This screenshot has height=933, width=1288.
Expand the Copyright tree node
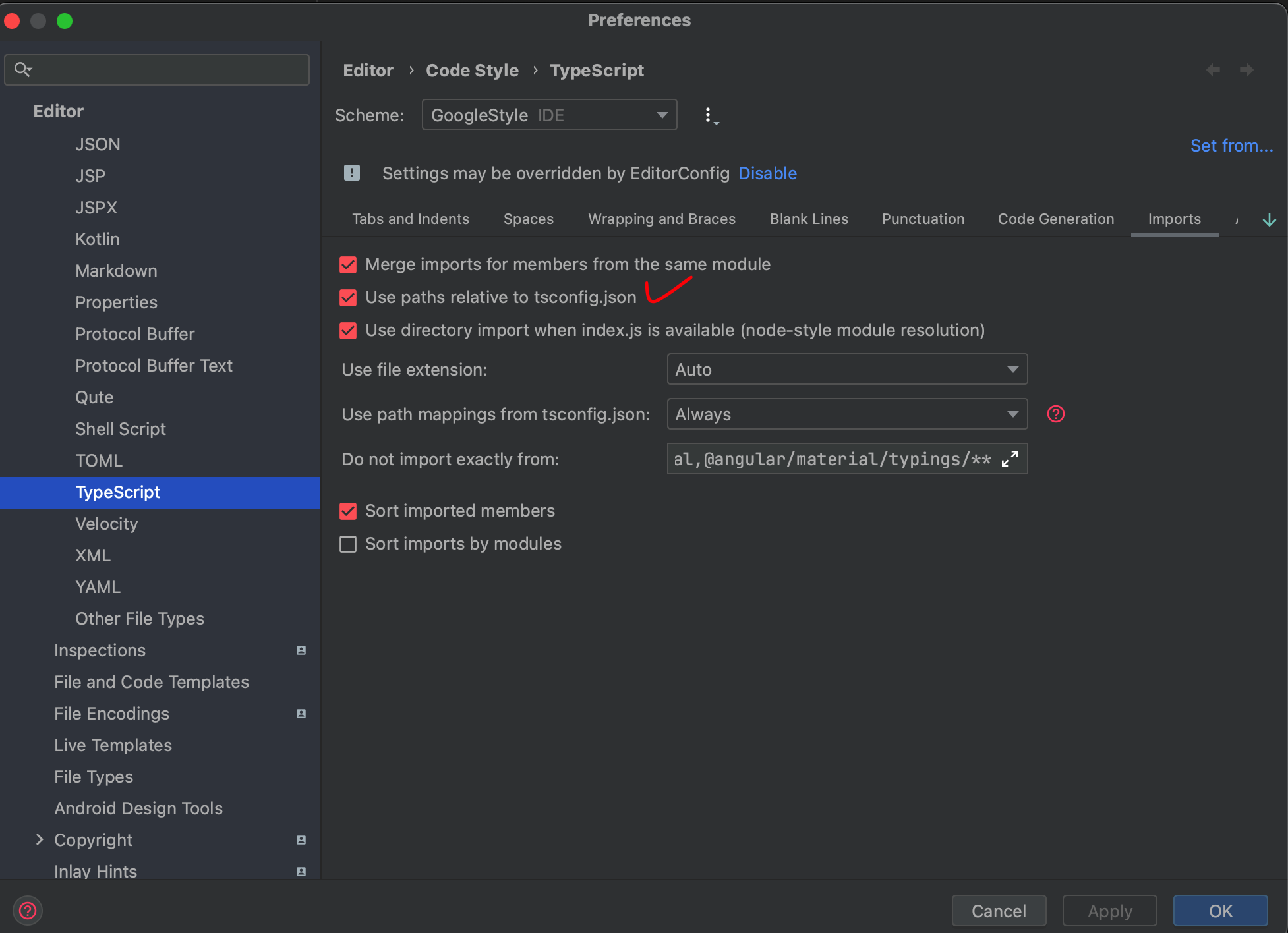click(40, 839)
